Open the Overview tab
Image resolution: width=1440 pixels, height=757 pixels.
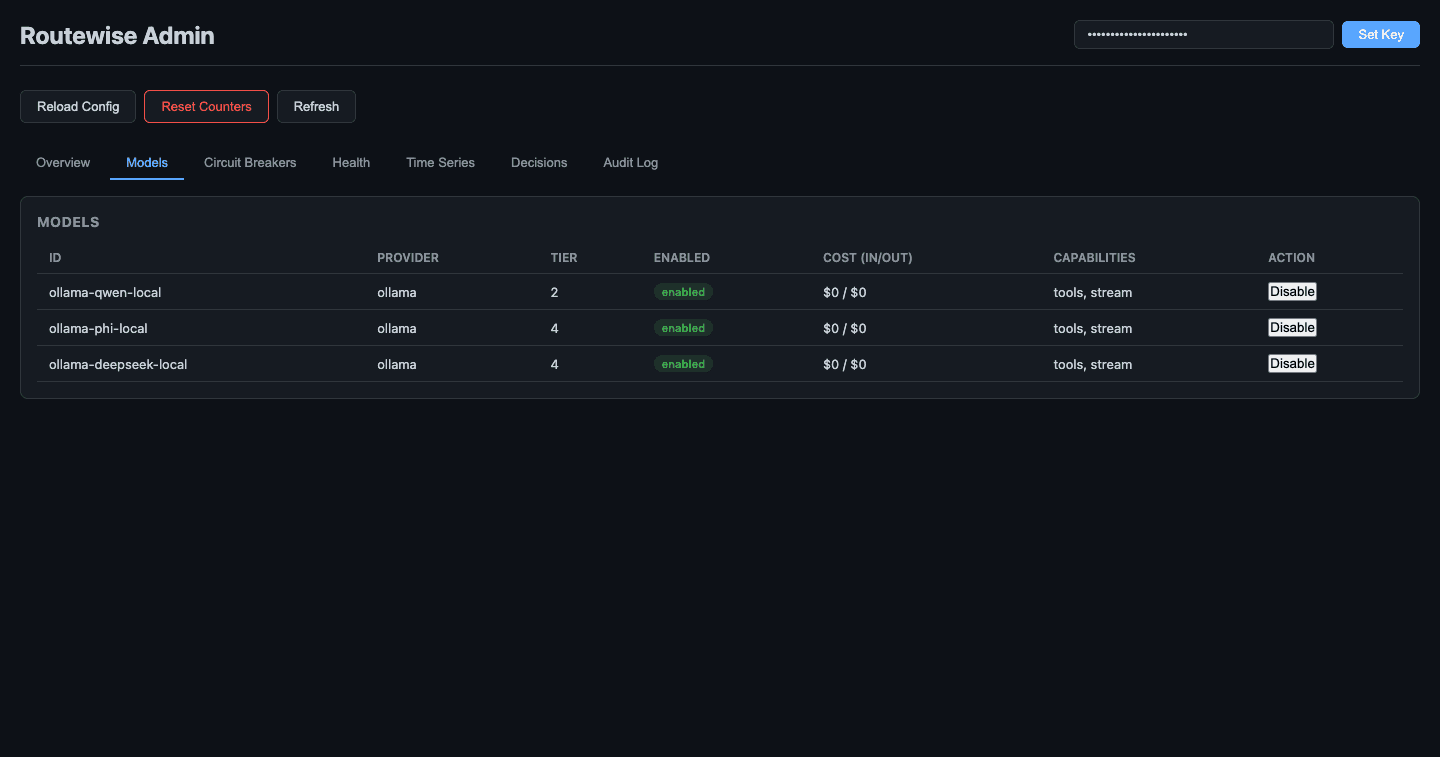click(x=63, y=162)
